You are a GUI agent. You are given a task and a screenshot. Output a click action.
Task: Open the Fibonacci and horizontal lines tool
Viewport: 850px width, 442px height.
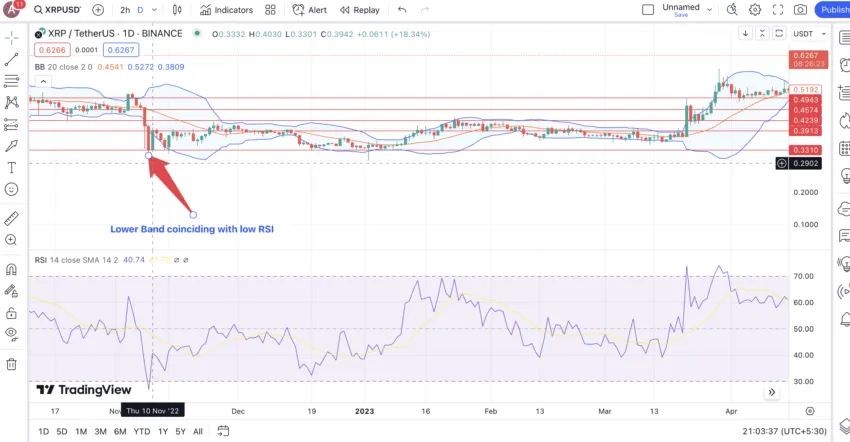(x=11, y=81)
